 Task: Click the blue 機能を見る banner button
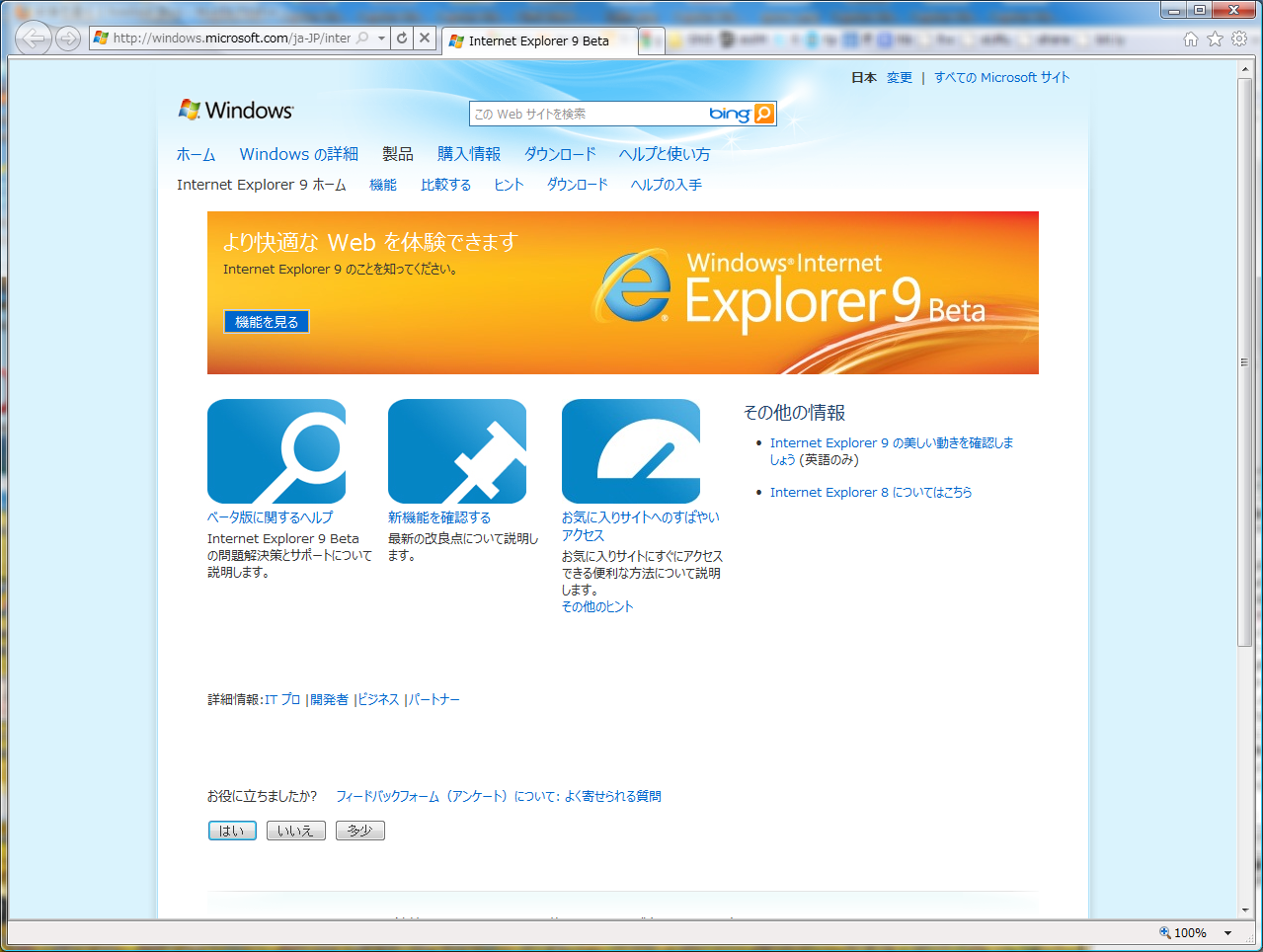267,322
